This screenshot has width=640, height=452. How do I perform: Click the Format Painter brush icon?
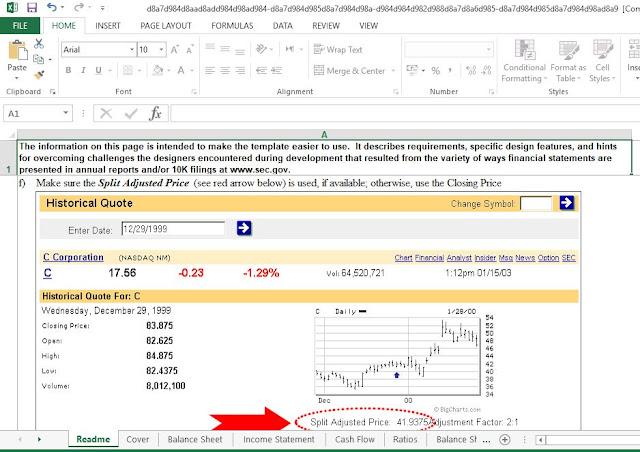tap(39, 75)
